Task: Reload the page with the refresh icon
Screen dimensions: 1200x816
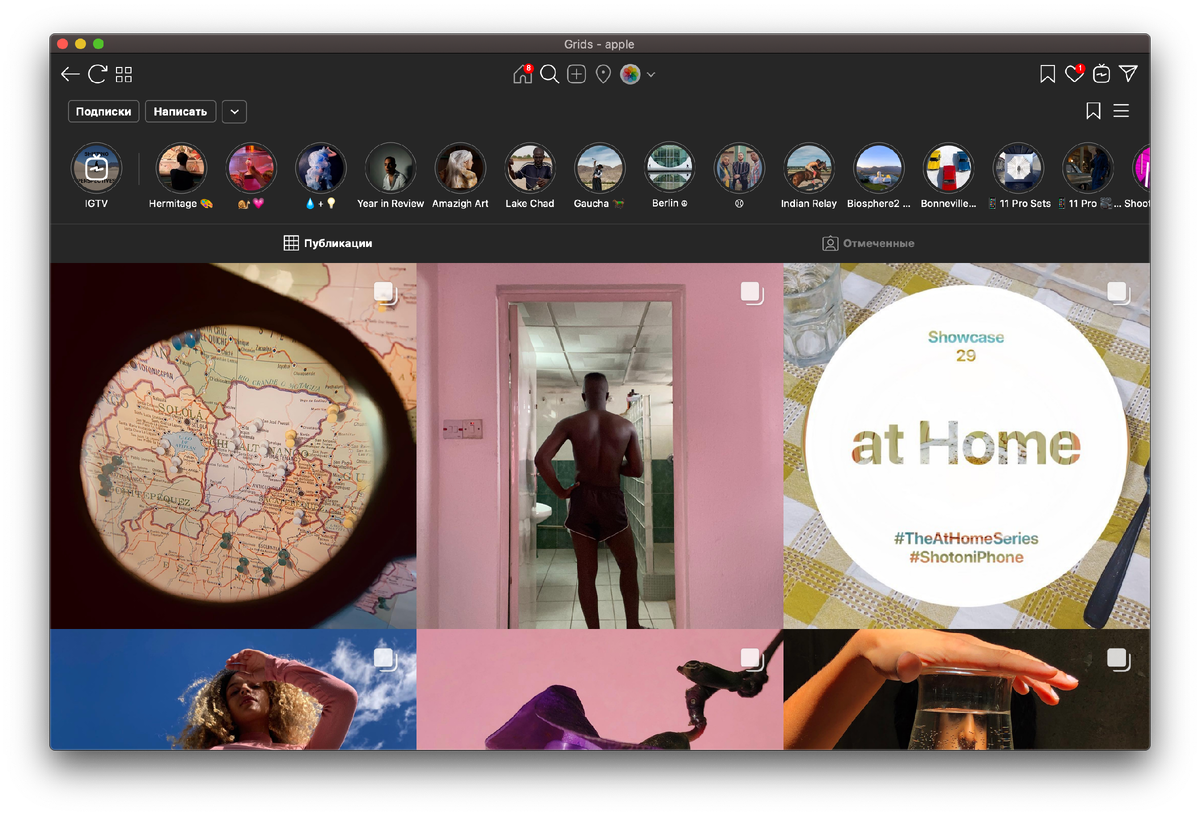Action: click(97, 74)
